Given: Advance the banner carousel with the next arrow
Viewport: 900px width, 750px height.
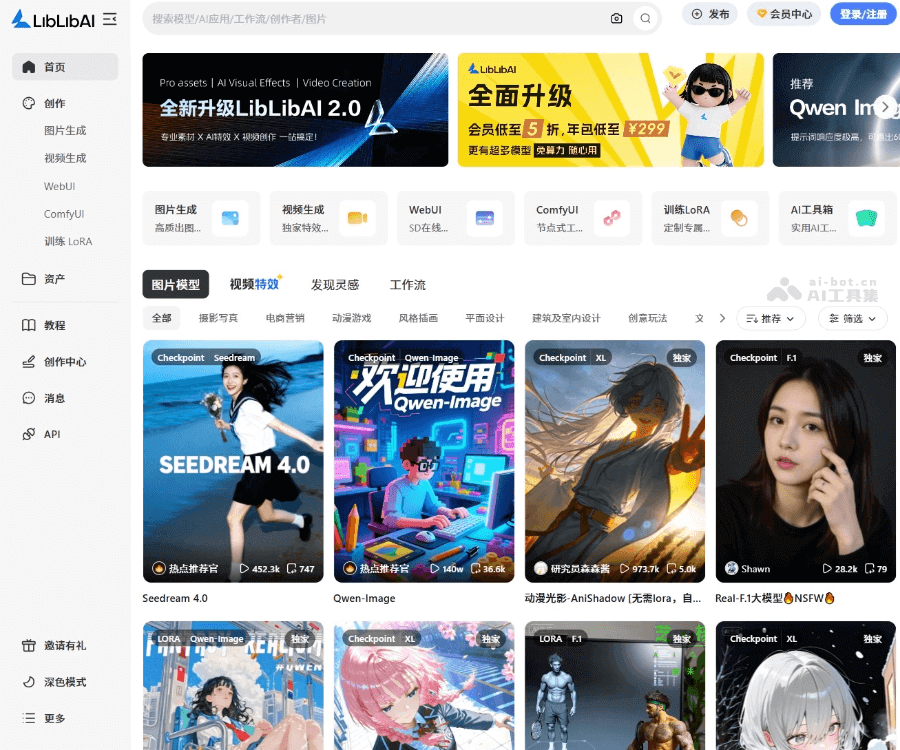Looking at the screenshot, I should click(884, 106).
